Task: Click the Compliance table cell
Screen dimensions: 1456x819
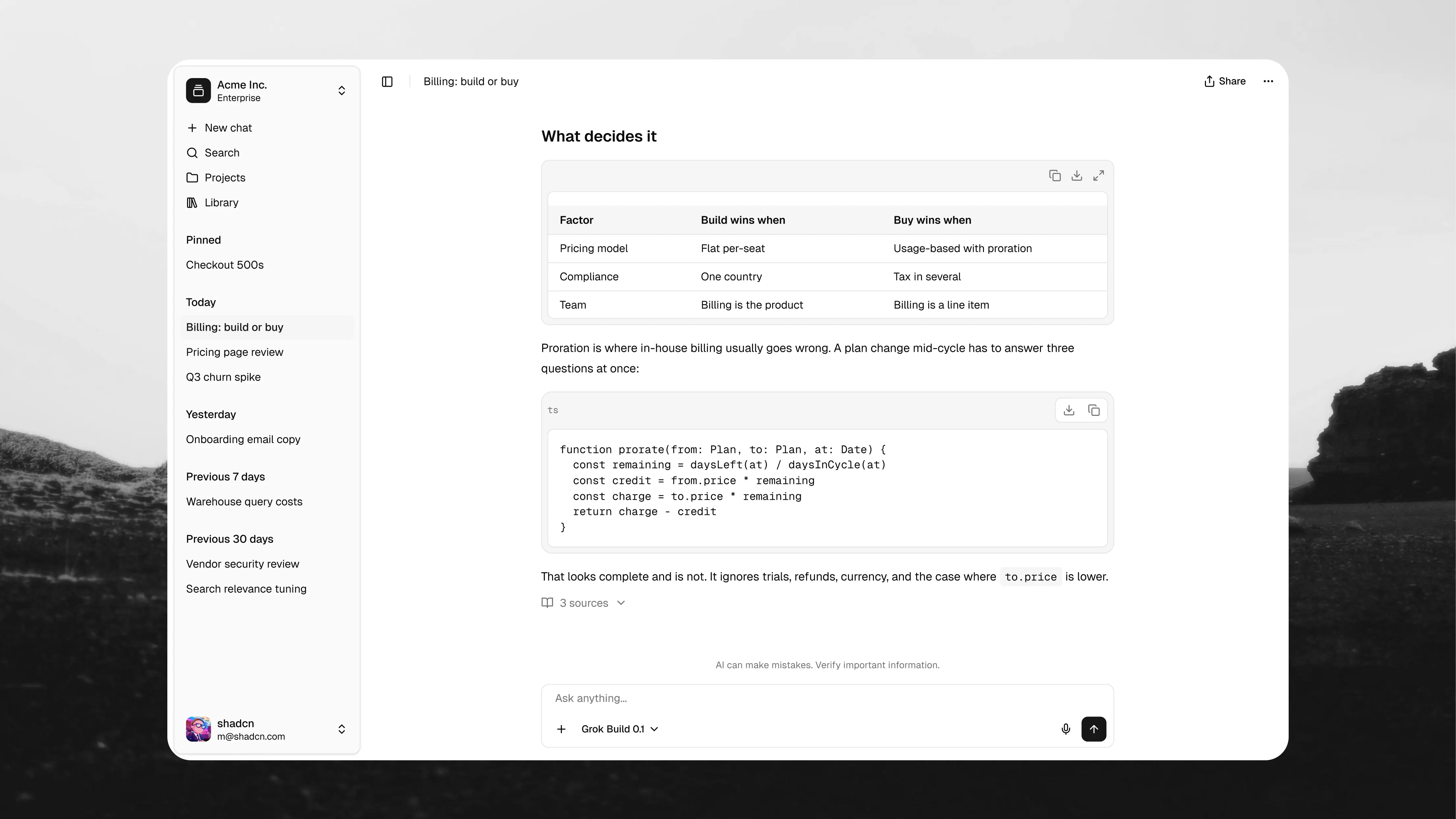Action: point(589,277)
